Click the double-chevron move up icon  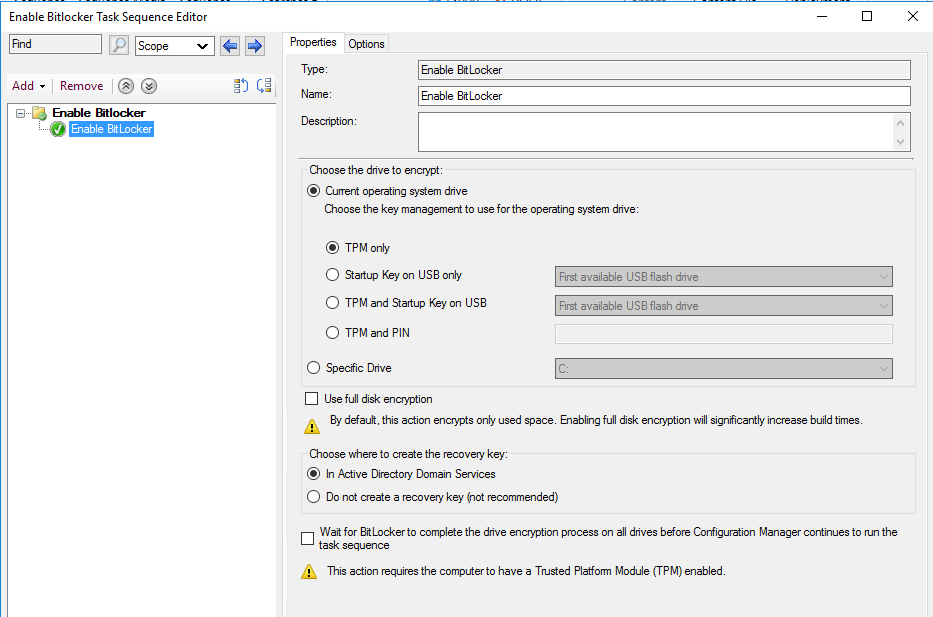(127, 86)
